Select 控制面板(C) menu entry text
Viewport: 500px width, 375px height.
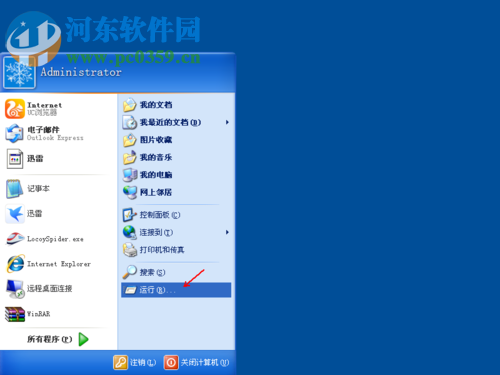click(x=160, y=215)
